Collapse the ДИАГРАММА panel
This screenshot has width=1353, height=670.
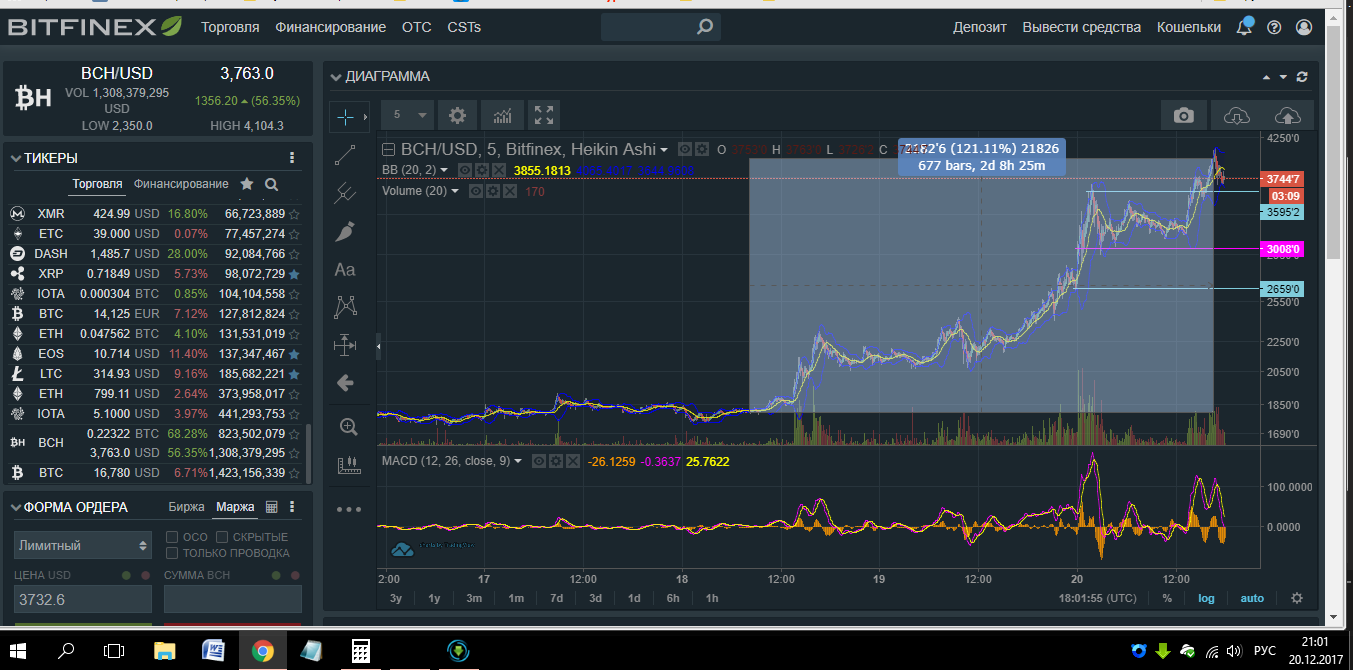click(x=335, y=76)
